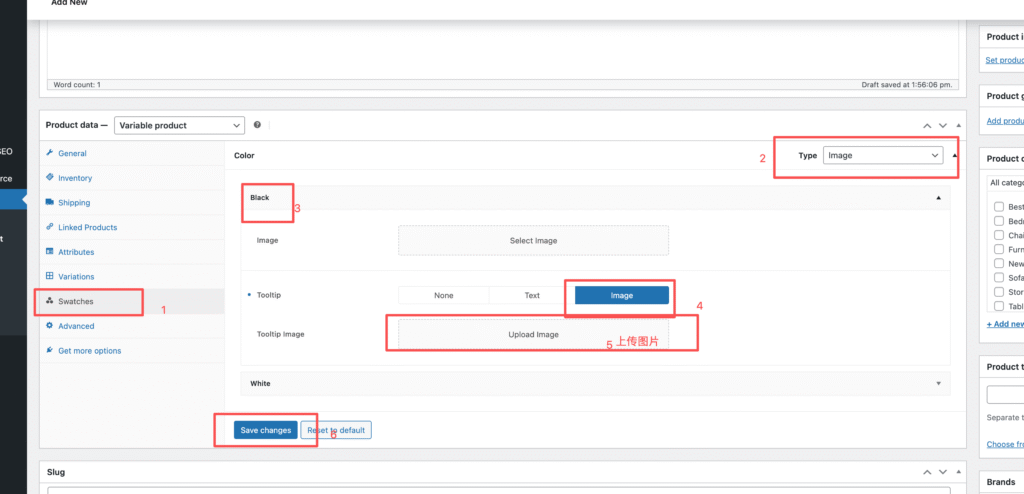Click the wrench icon beside General

tap(49, 153)
